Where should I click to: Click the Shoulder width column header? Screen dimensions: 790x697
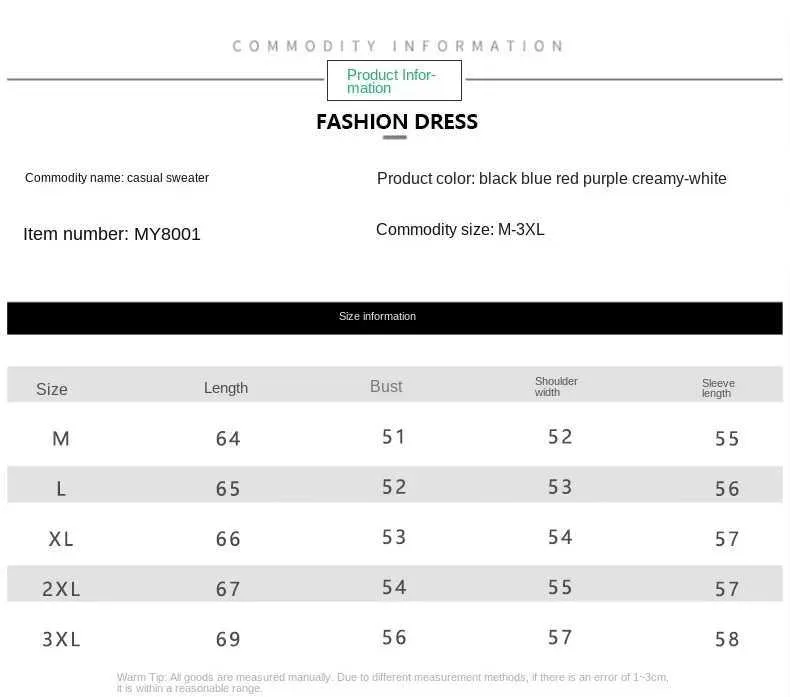556,387
